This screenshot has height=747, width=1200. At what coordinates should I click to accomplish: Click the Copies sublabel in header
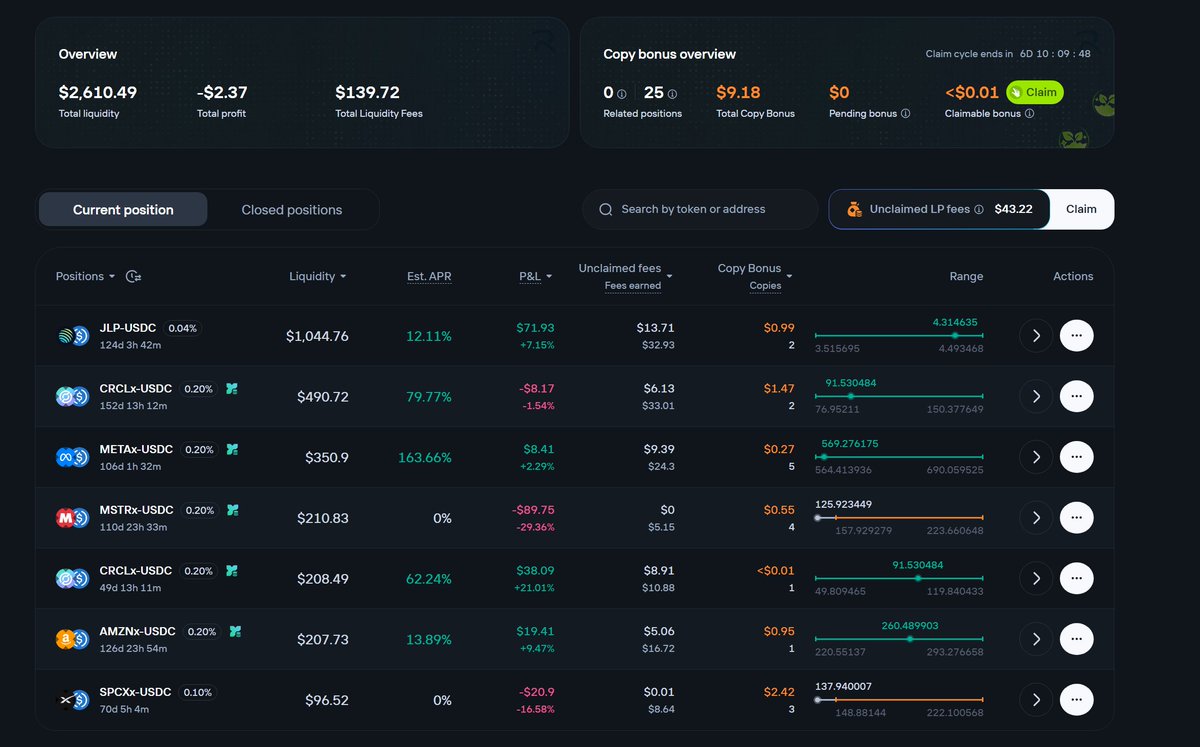(x=765, y=286)
